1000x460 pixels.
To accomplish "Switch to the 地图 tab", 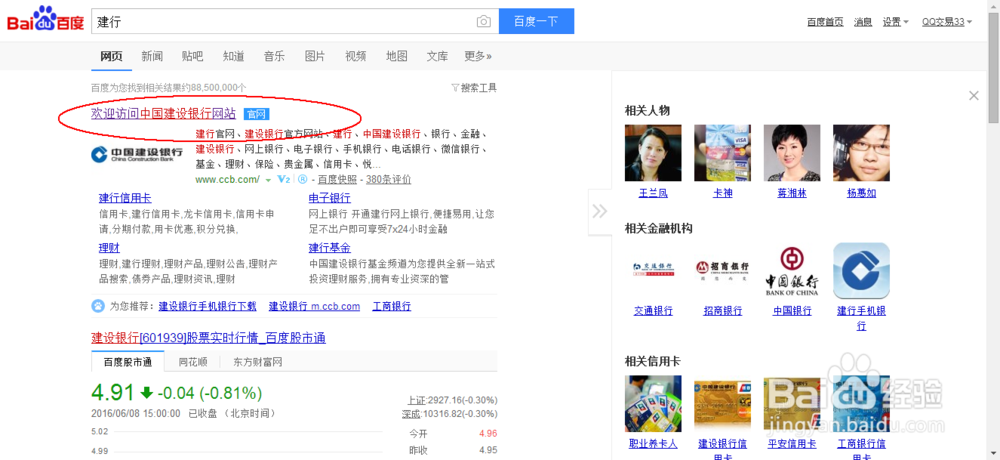I will click(397, 56).
